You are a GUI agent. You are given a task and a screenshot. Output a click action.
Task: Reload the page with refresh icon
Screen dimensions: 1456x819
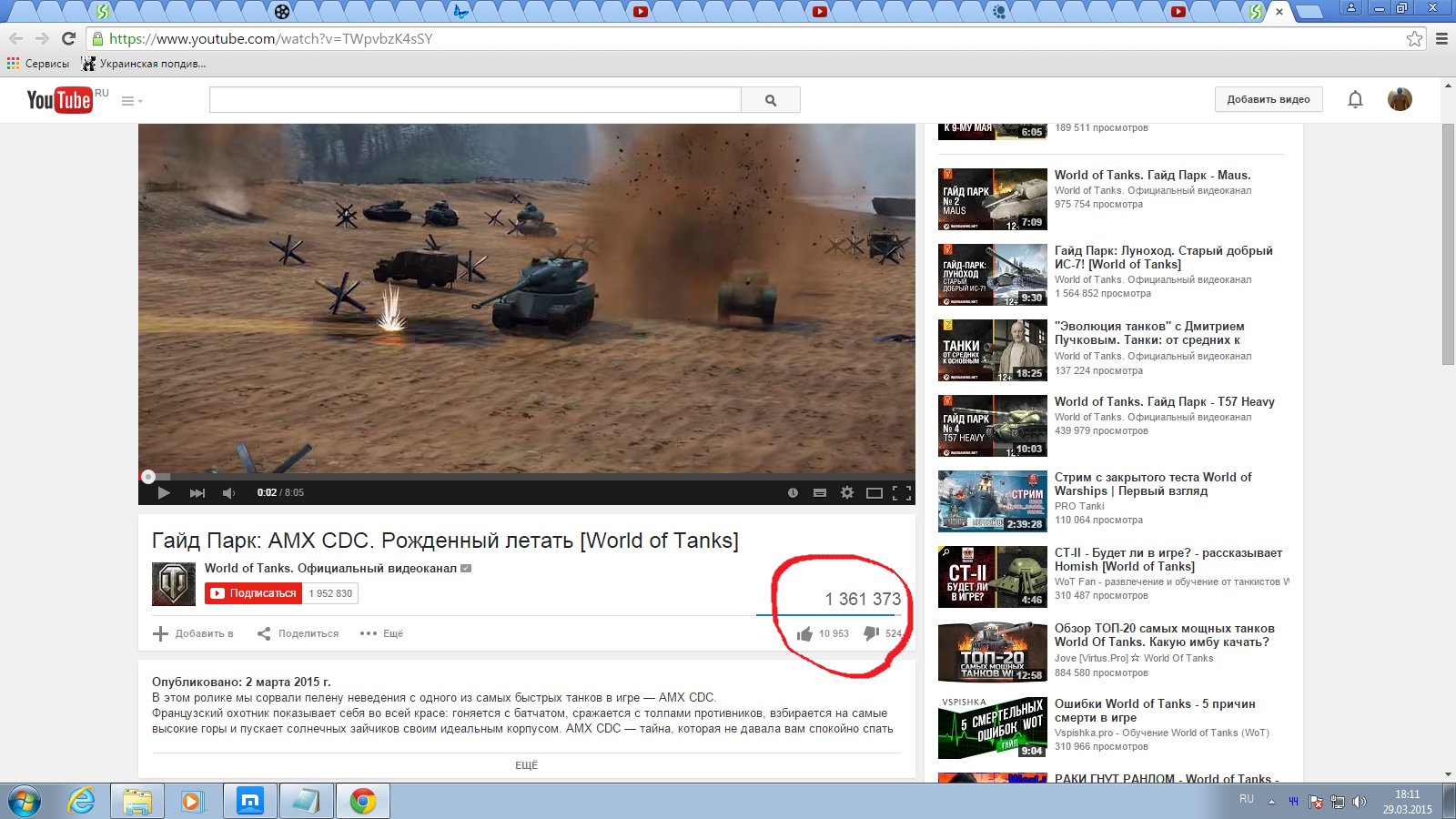pos(68,39)
